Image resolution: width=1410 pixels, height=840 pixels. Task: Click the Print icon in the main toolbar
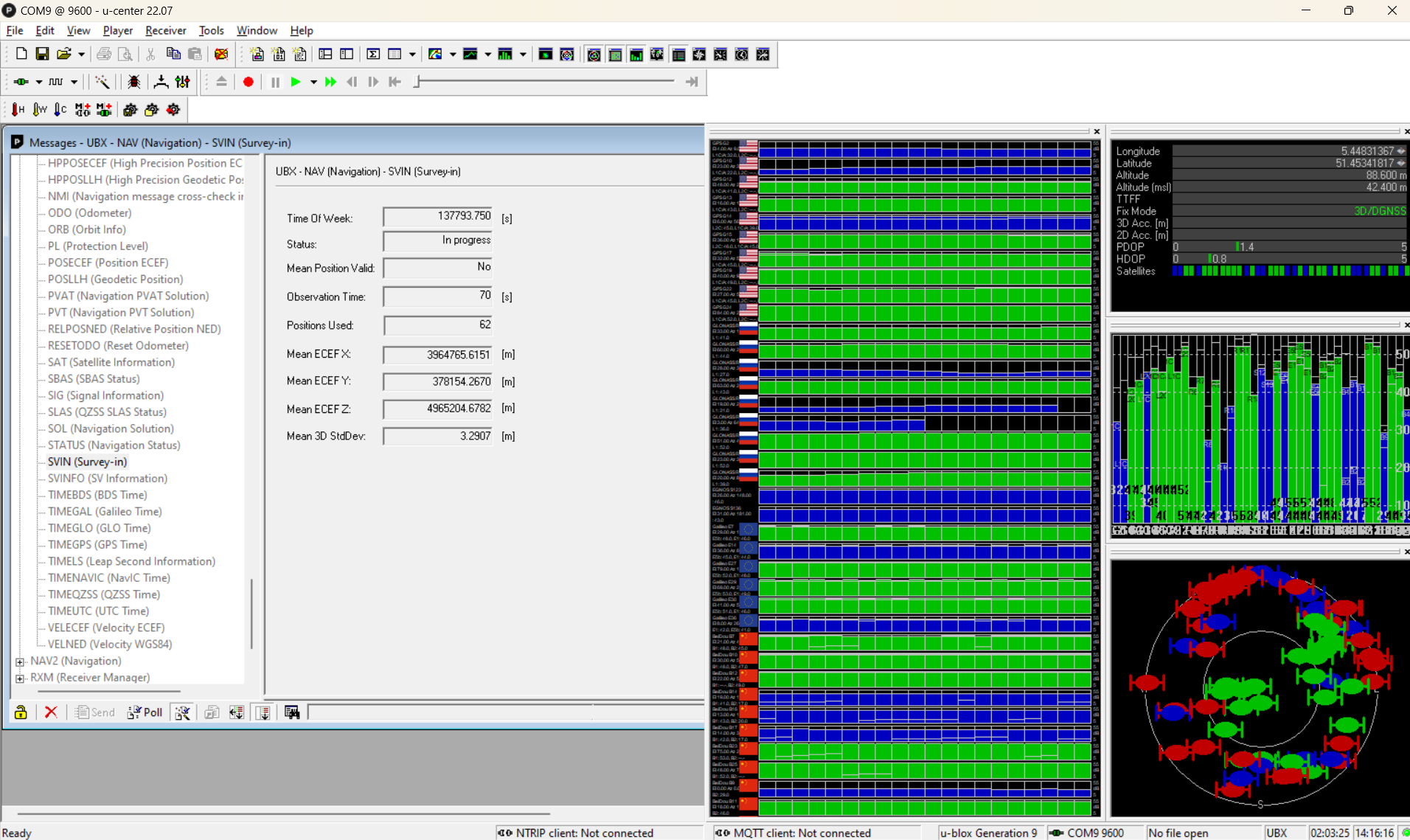(104, 54)
